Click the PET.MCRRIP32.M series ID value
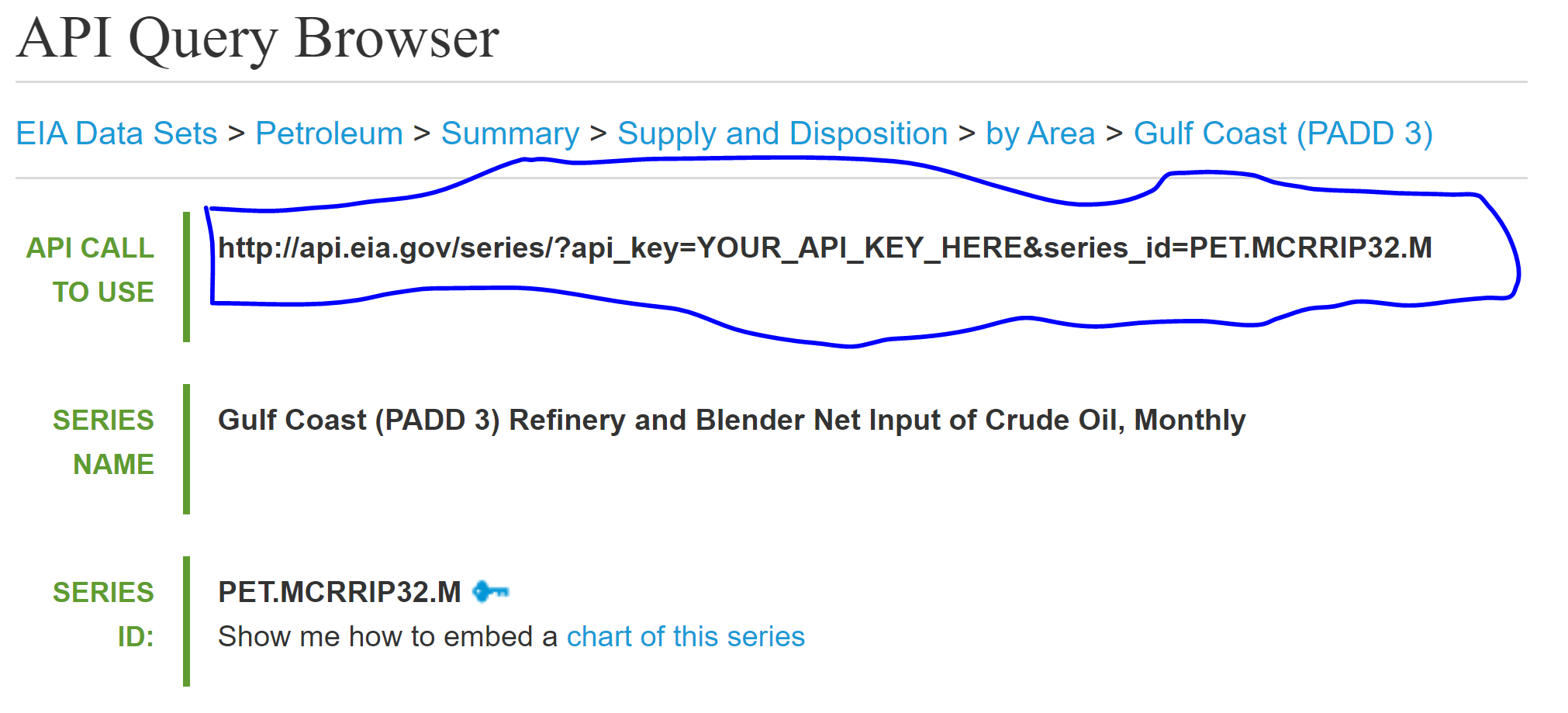1568x713 pixels. click(x=339, y=592)
